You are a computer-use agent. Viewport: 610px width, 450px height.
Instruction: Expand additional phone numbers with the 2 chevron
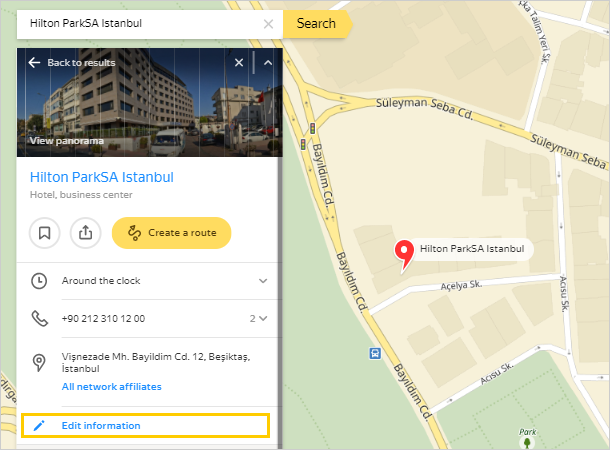click(259, 319)
